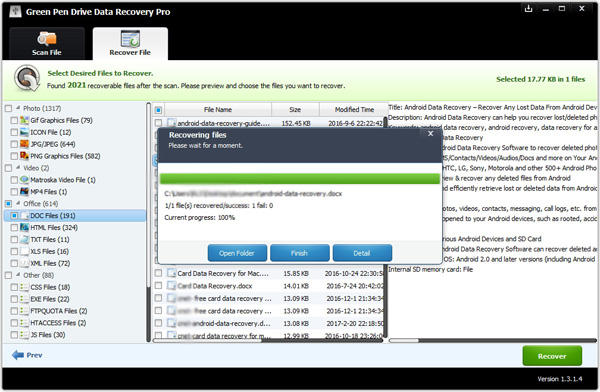The width and height of the screenshot is (600, 392).
Task: Check the Other (88) category checkbox
Action: pos(8,275)
